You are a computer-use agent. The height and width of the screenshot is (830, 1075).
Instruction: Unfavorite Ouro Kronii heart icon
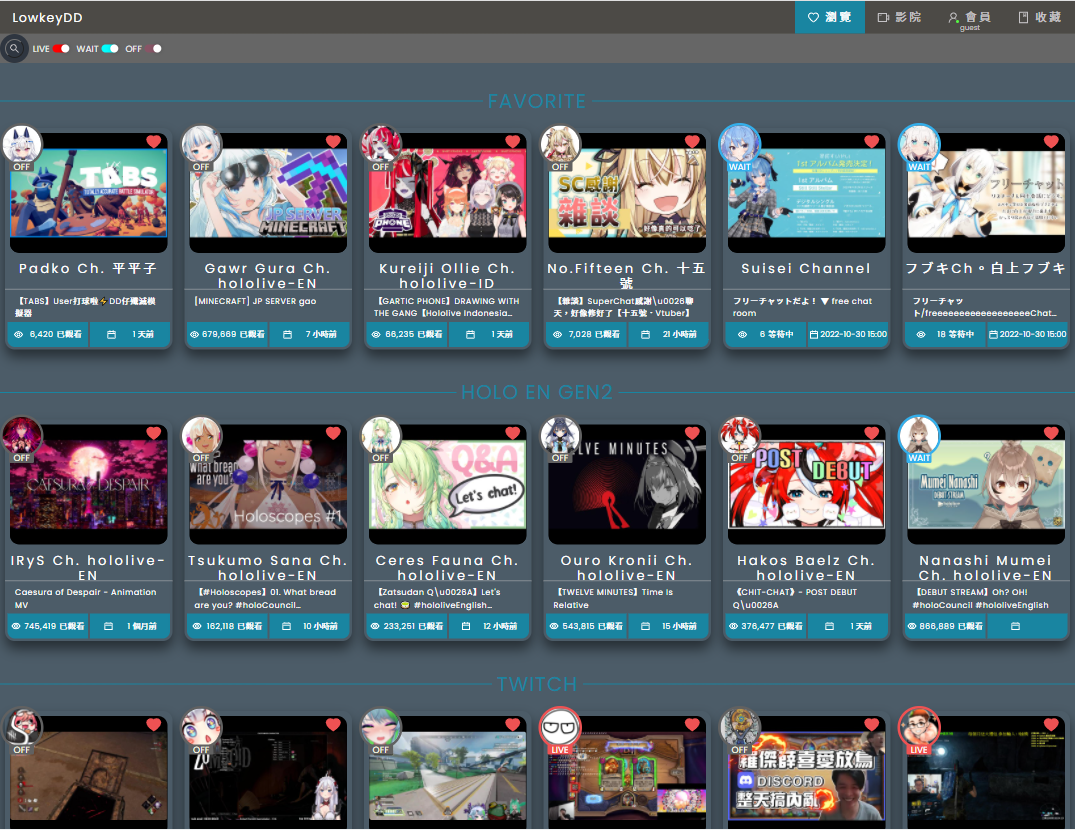click(x=692, y=432)
